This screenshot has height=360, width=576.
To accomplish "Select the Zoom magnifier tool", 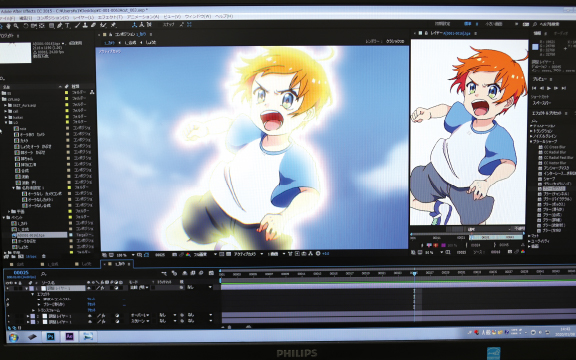I will (x=16, y=26).
